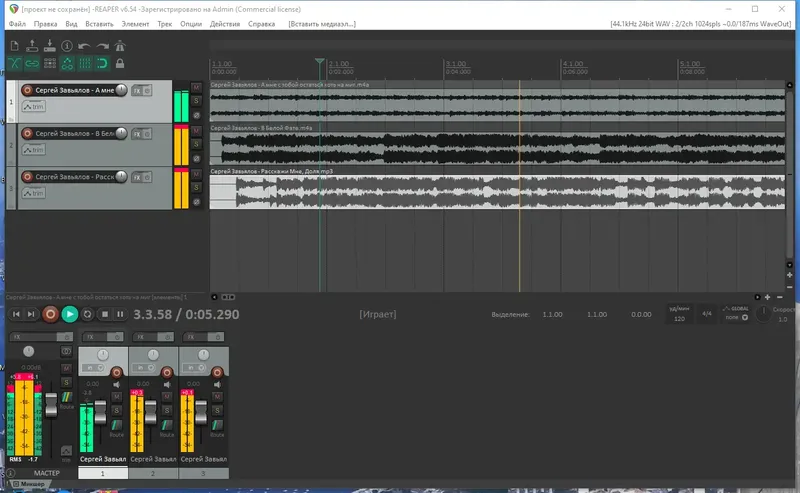Toggle master mono/stereo button in mixer
Image resolution: width=800 pixels, height=493 pixels.
coord(66,351)
